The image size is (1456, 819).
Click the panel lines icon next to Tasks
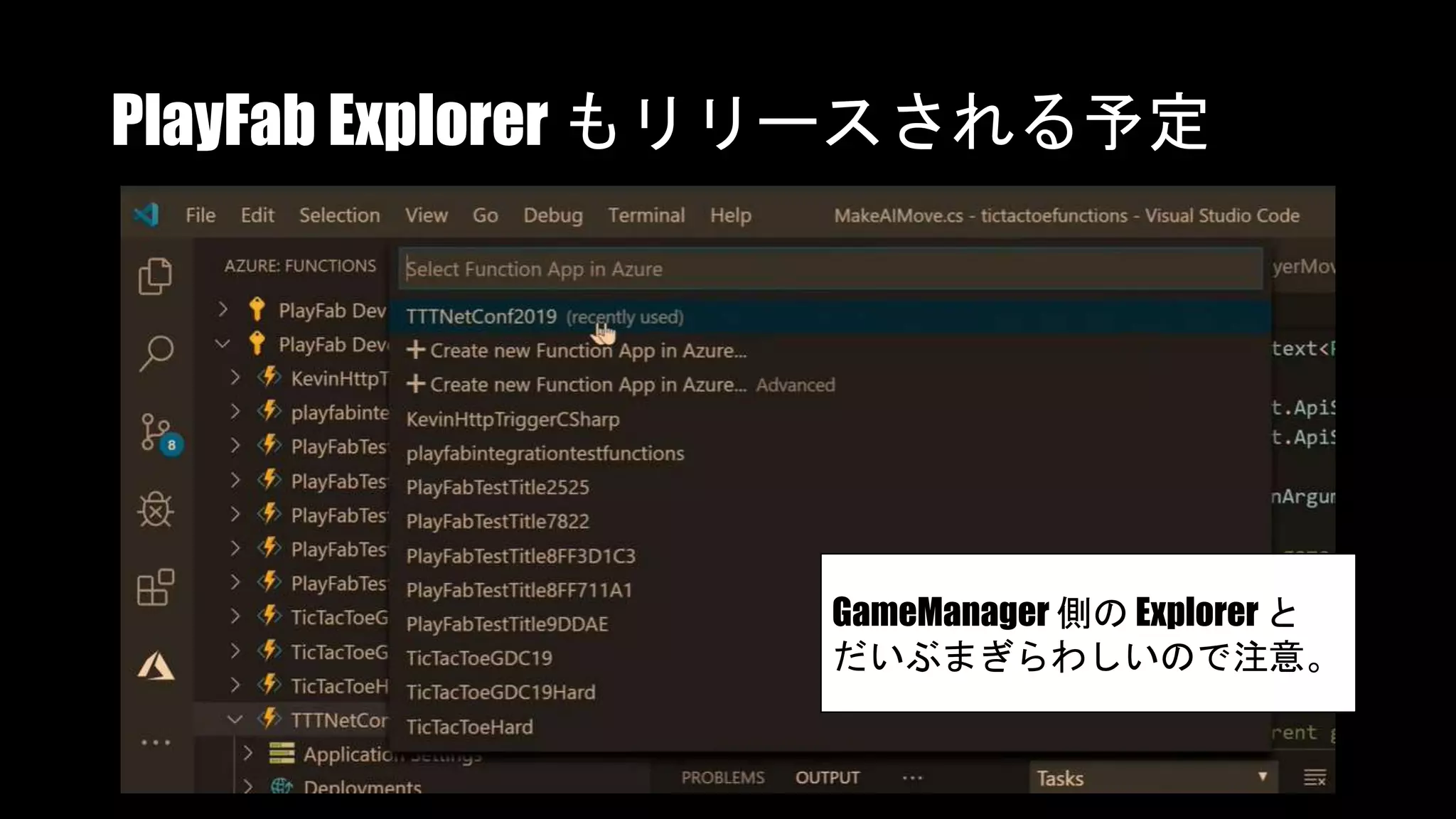[1315, 778]
